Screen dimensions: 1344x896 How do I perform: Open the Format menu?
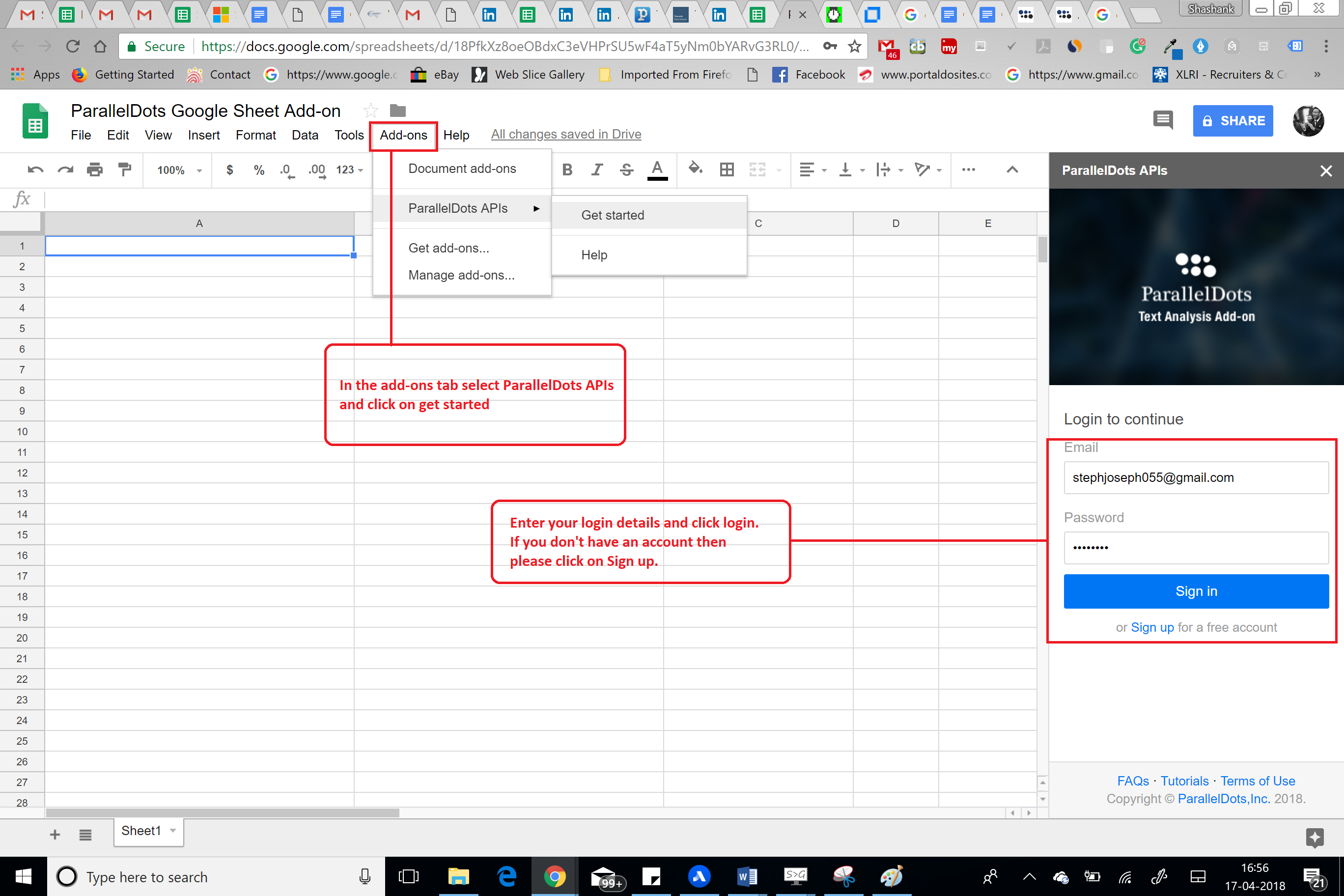point(255,135)
